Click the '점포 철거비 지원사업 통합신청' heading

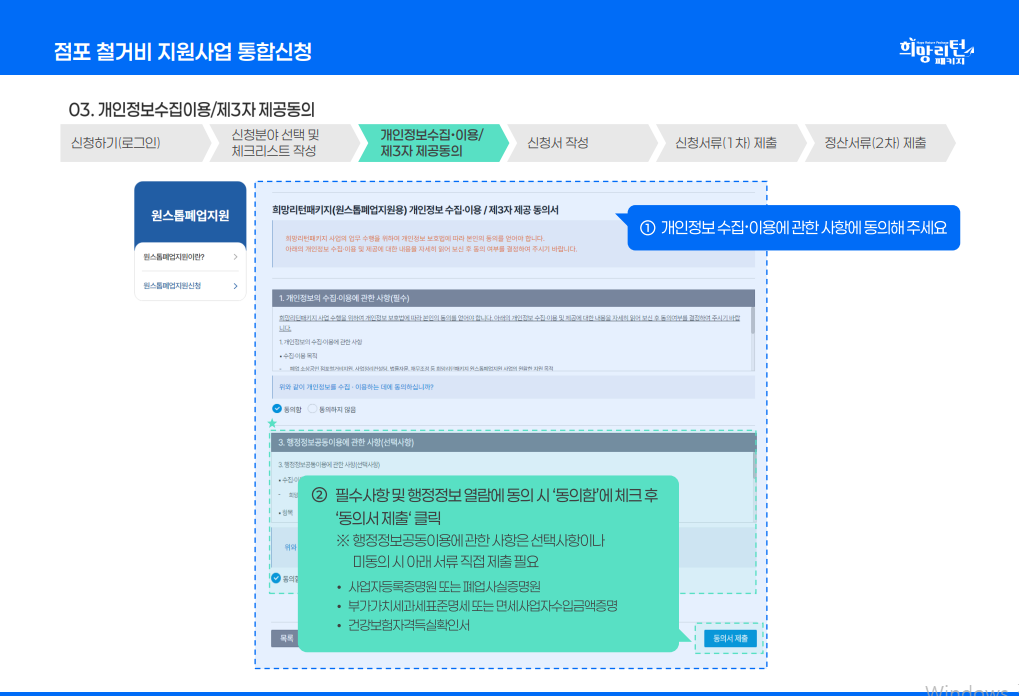183,51
